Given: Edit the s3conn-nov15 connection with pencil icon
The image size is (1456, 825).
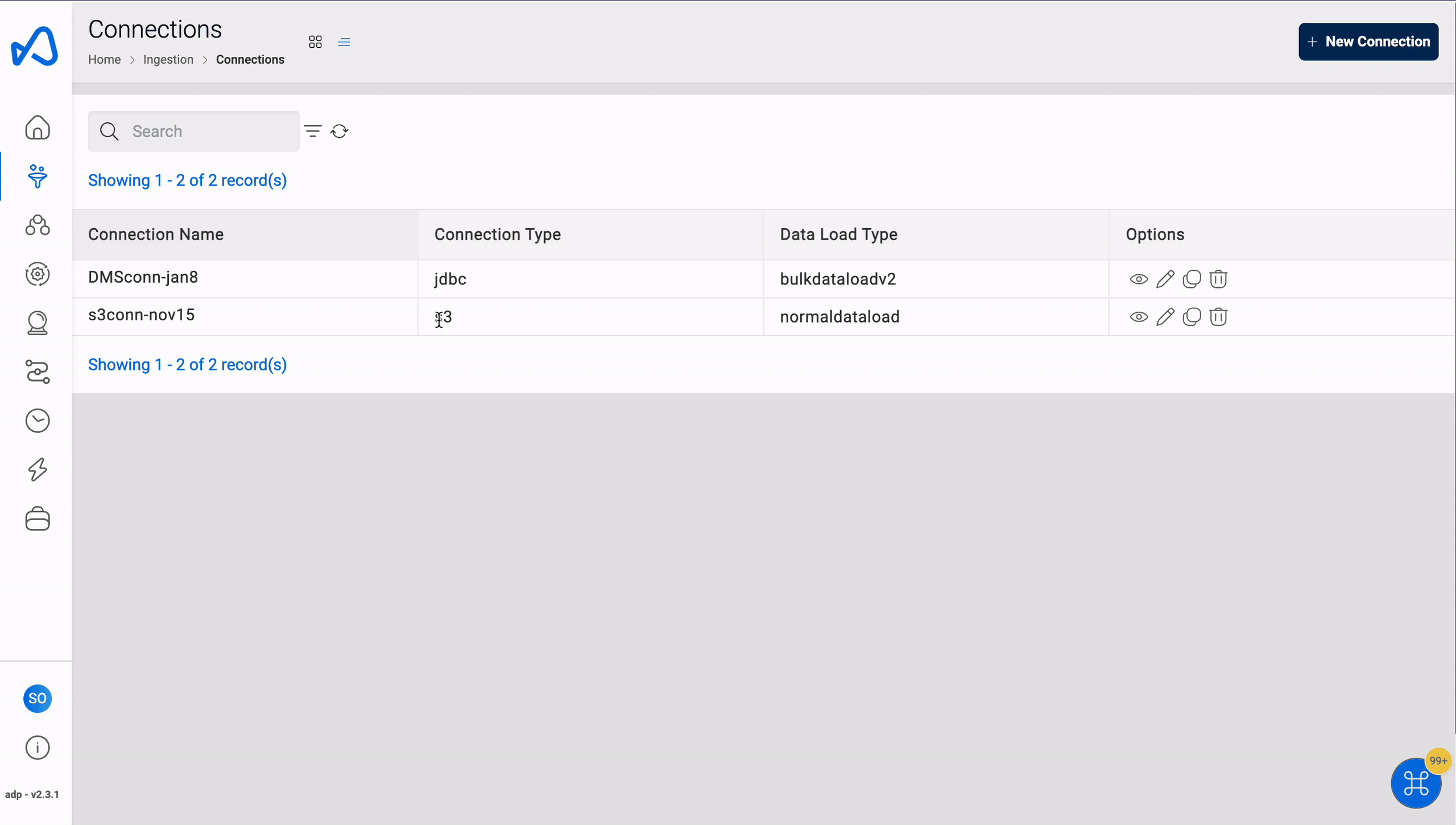Looking at the screenshot, I should click(x=1165, y=317).
